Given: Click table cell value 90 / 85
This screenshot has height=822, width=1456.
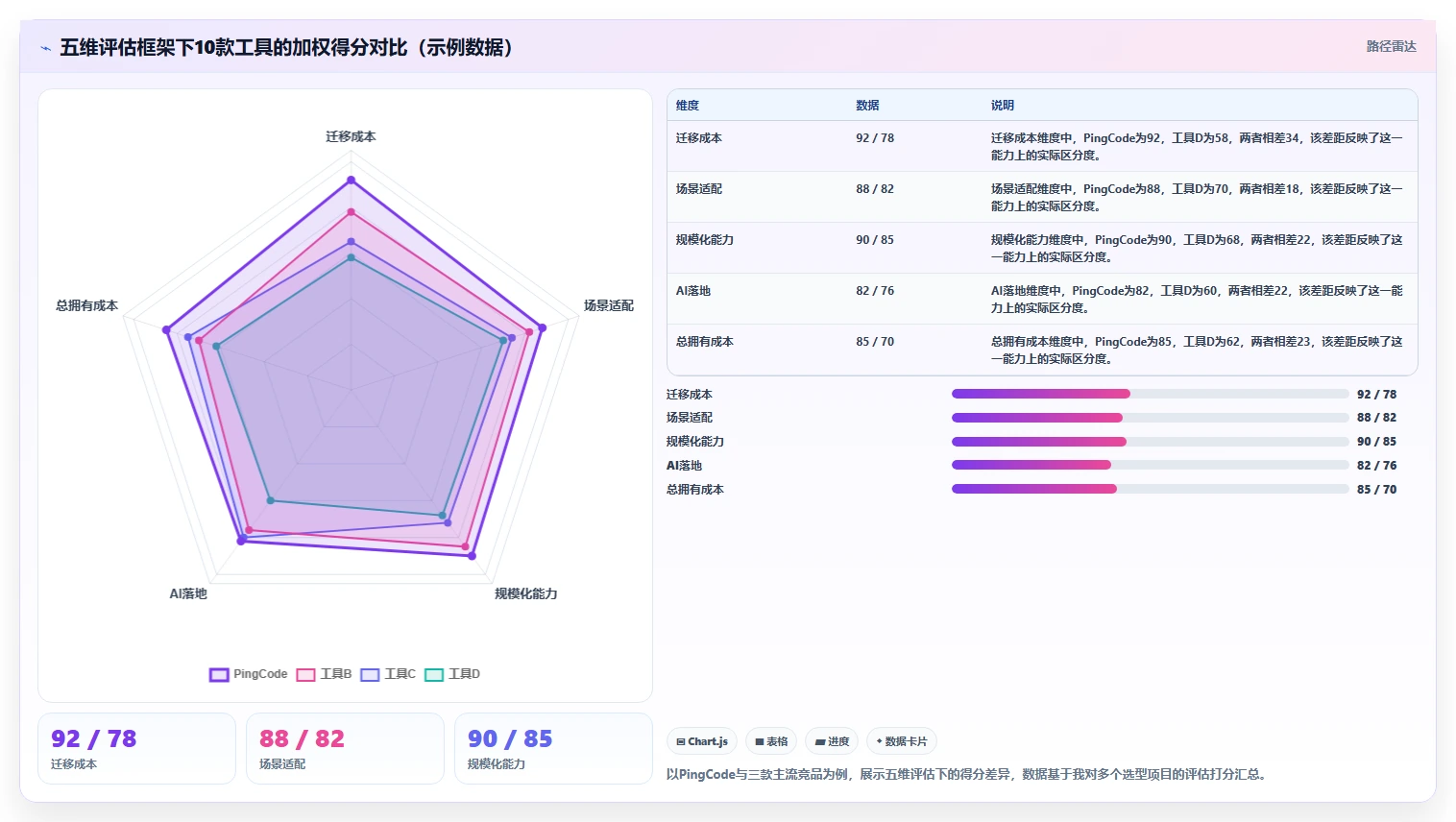Looking at the screenshot, I should (x=875, y=240).
